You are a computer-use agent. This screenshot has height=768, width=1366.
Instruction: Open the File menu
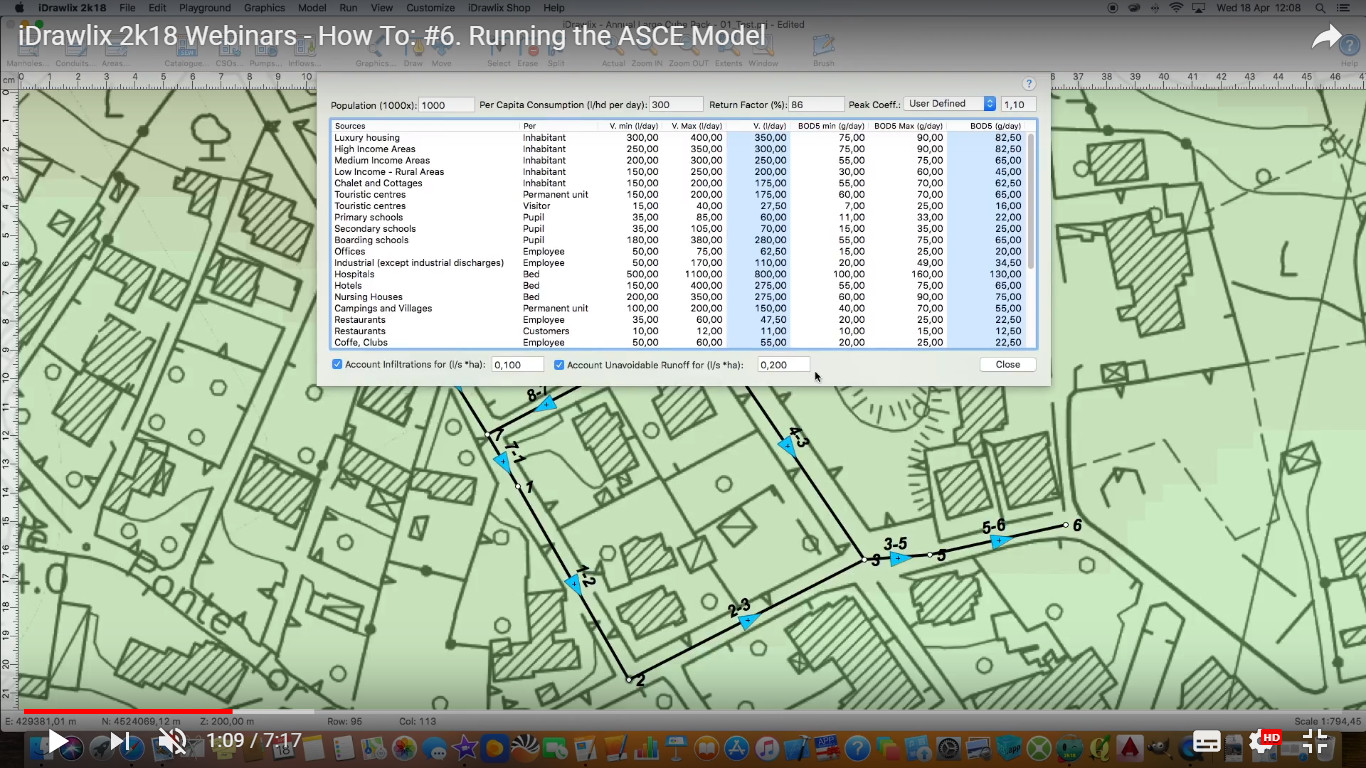(127, 8)
